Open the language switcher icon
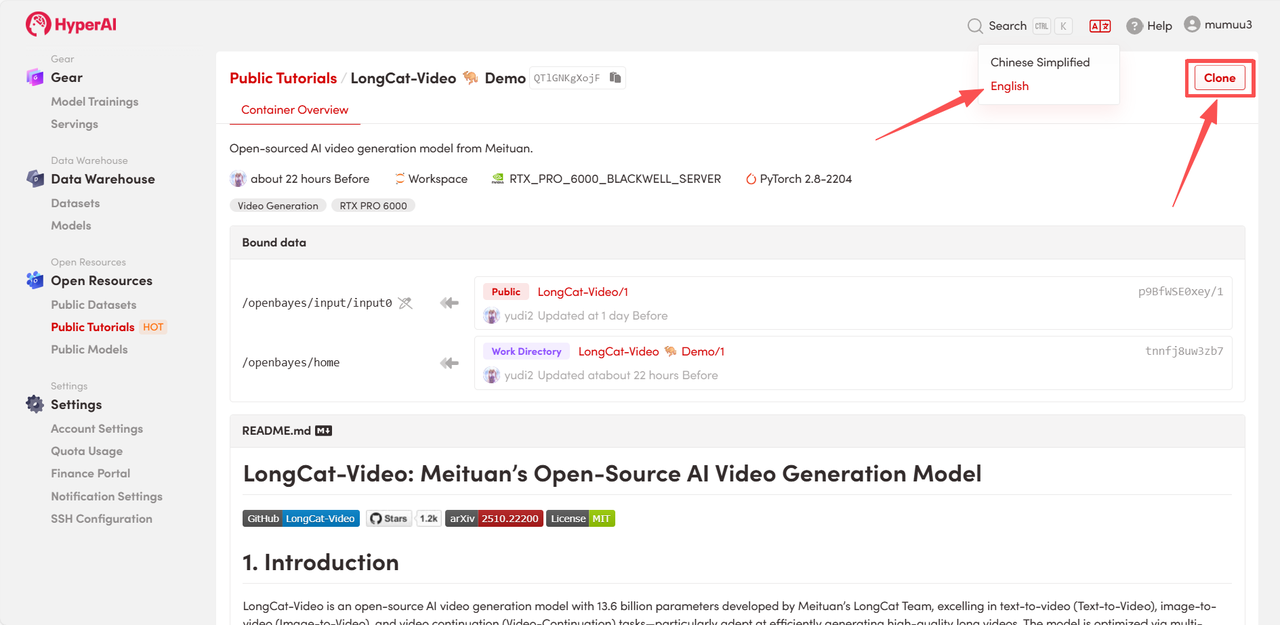The image size is (1280, 625). [1100, 26]
